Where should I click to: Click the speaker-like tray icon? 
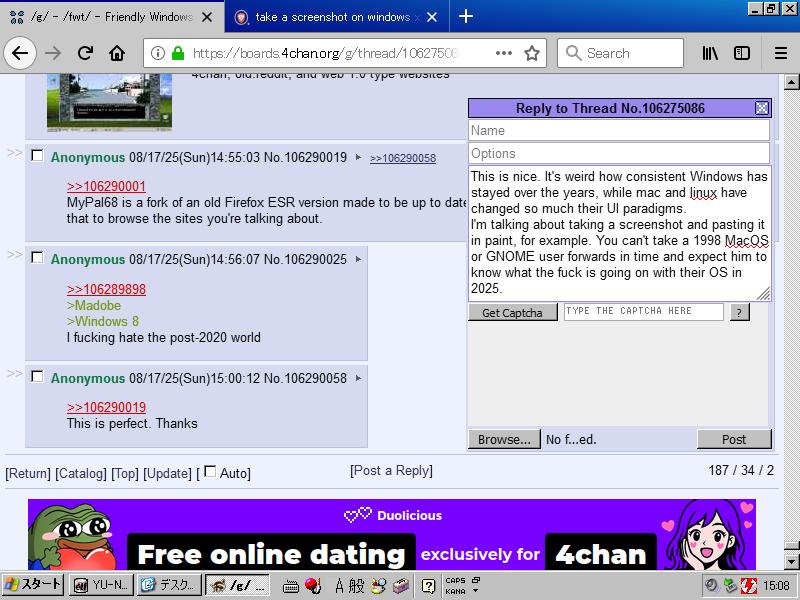coord(711,586)
